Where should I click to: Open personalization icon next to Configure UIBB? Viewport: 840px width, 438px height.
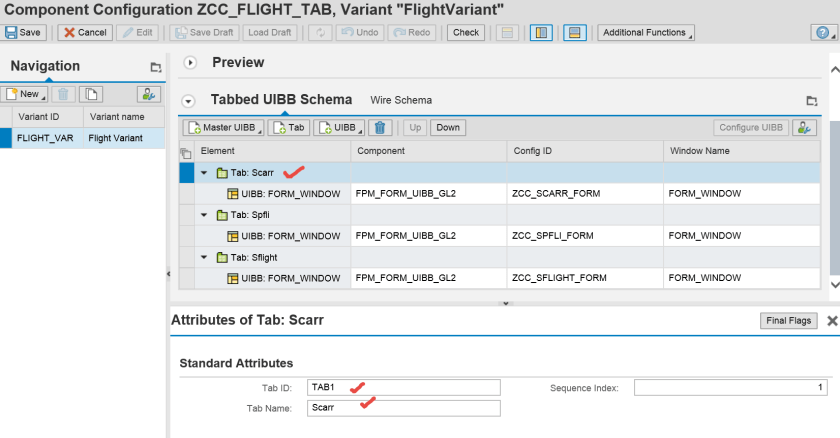tap(804, 127)
